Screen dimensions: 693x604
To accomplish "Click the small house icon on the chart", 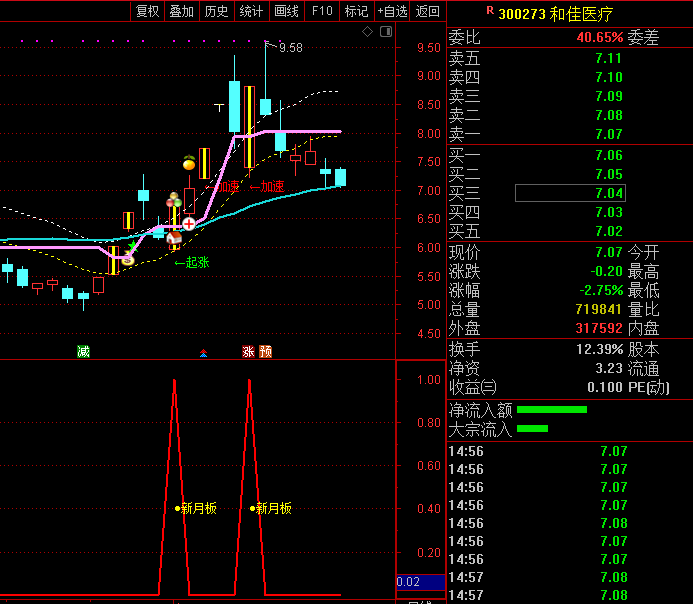I will (174, 238).
